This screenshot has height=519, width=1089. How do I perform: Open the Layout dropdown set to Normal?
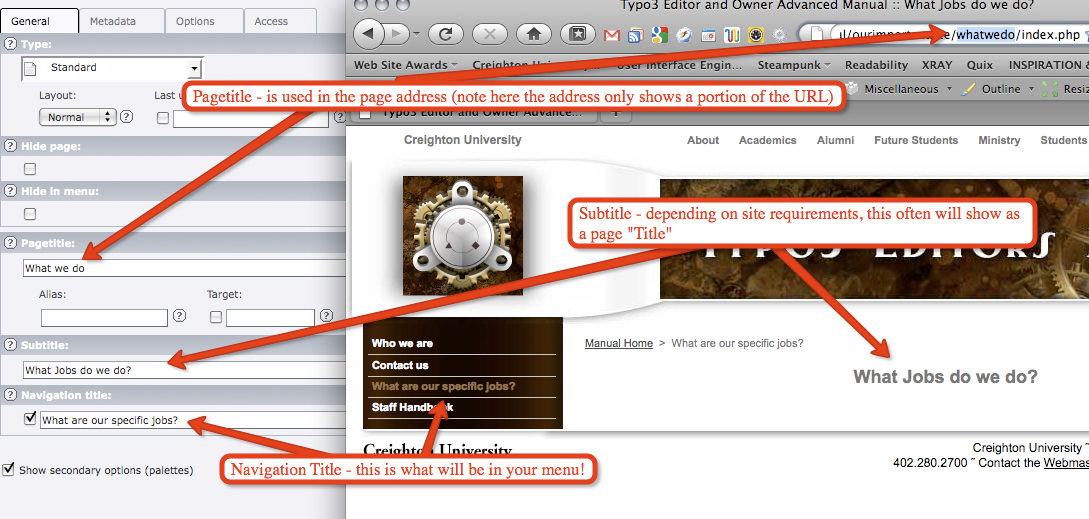78,117
